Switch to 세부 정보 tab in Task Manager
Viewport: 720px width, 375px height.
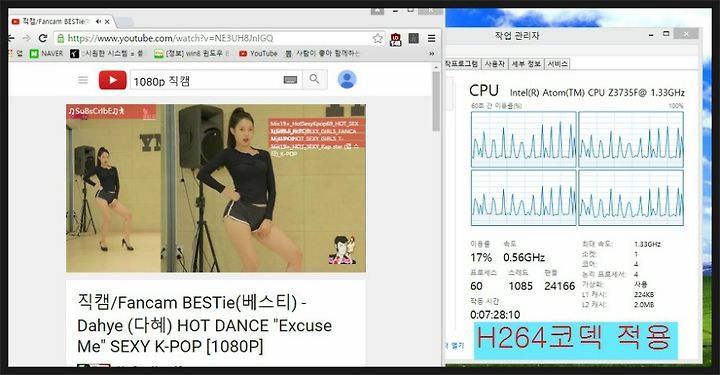click(x=526, y=64)
